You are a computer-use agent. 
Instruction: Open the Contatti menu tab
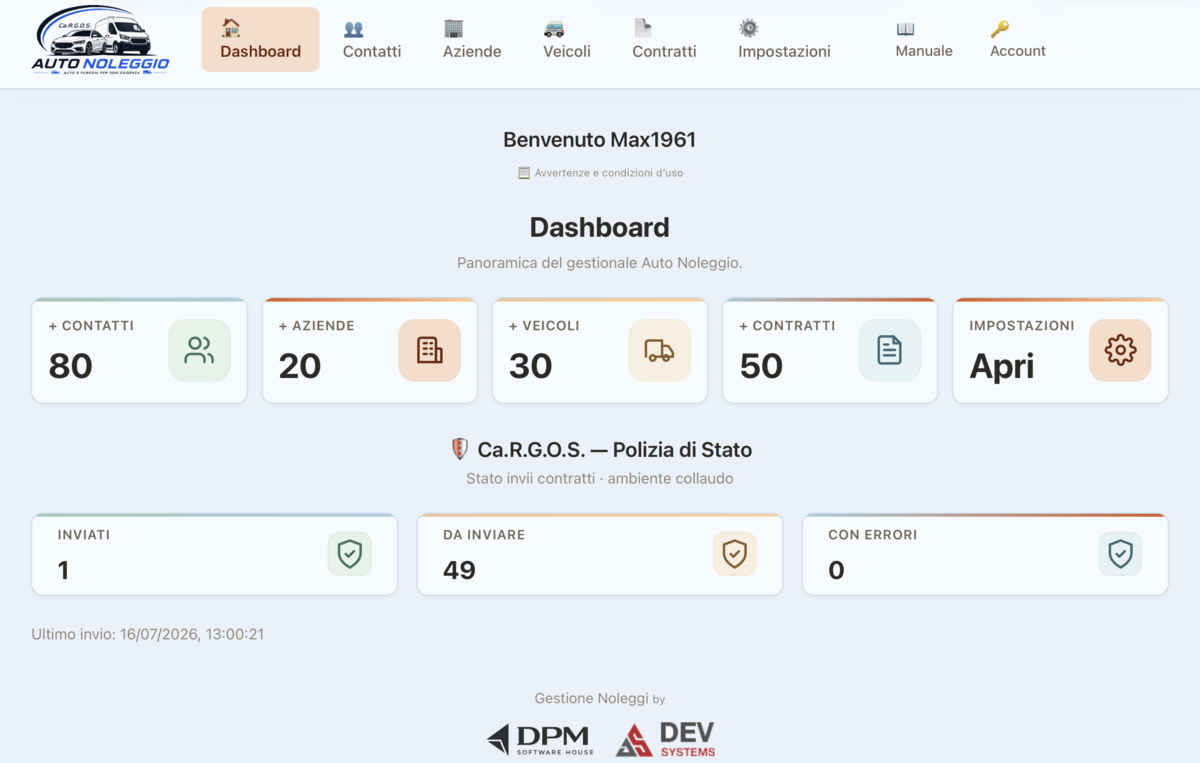pyautogui.click(x=372, y=40)
